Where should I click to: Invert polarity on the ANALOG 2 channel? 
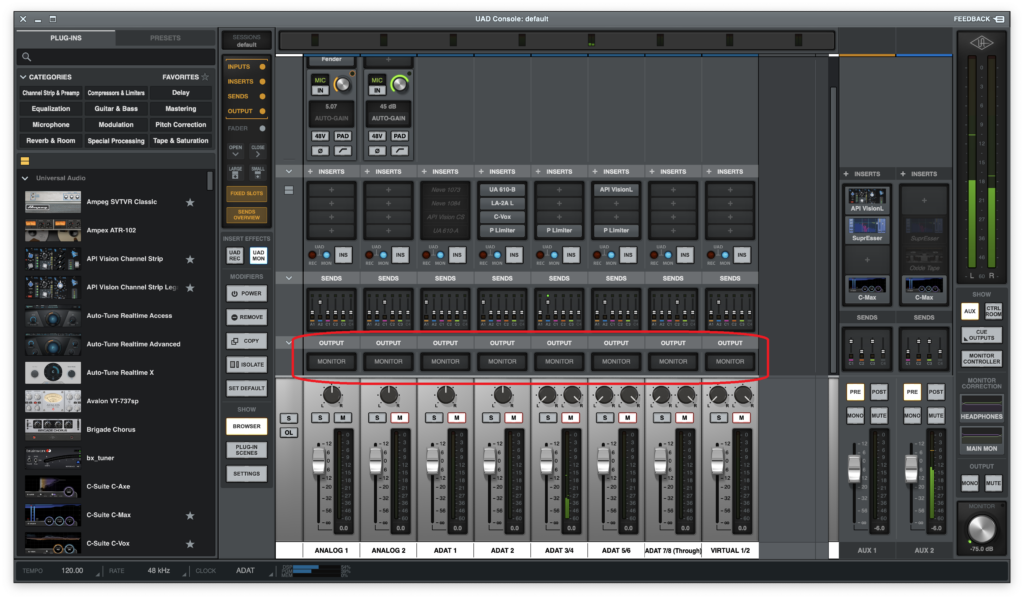(x=377, y=151)
